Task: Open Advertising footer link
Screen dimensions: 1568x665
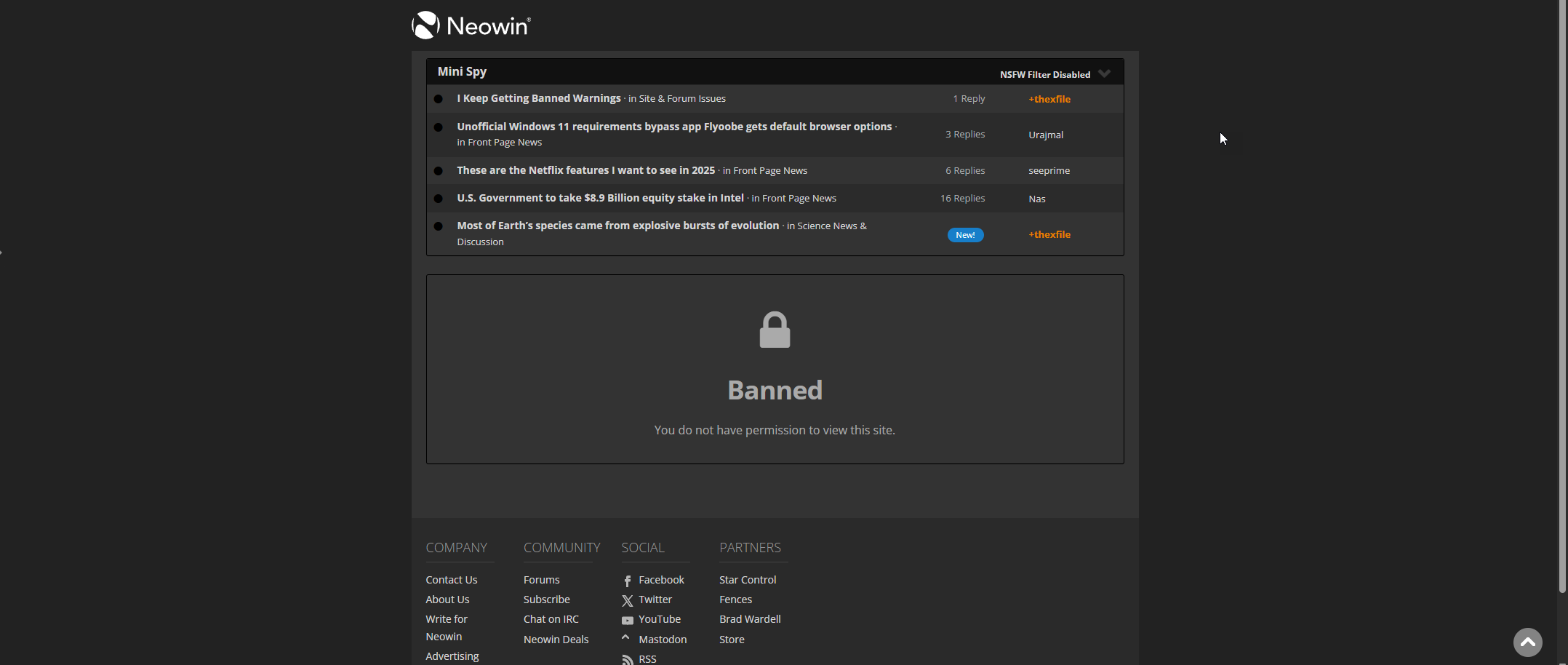Action: (x=452, y=656)
